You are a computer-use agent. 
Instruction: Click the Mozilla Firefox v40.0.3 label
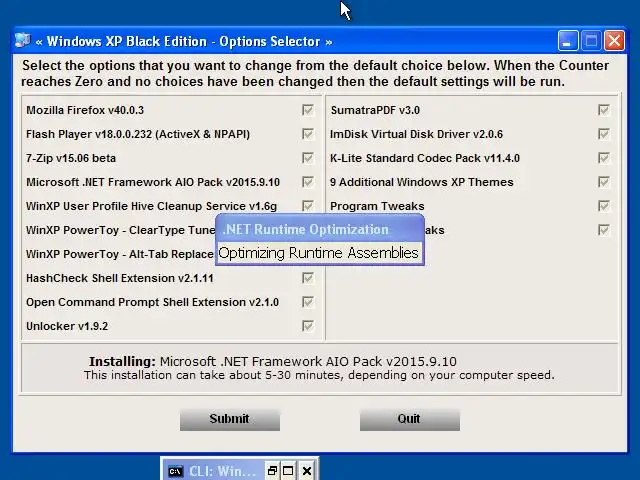tap(85, 110)
